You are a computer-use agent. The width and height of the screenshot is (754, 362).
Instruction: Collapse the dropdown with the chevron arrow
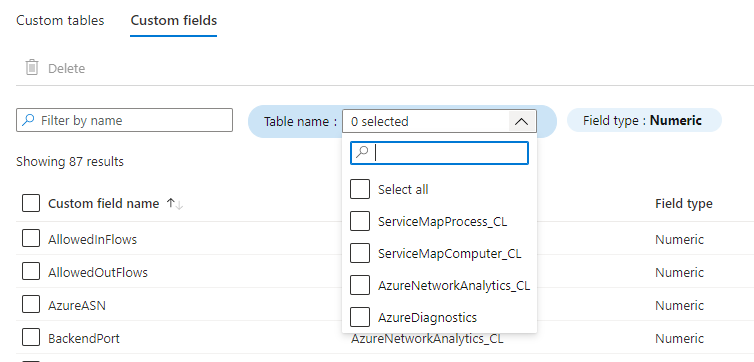click(x=521, y=122)
